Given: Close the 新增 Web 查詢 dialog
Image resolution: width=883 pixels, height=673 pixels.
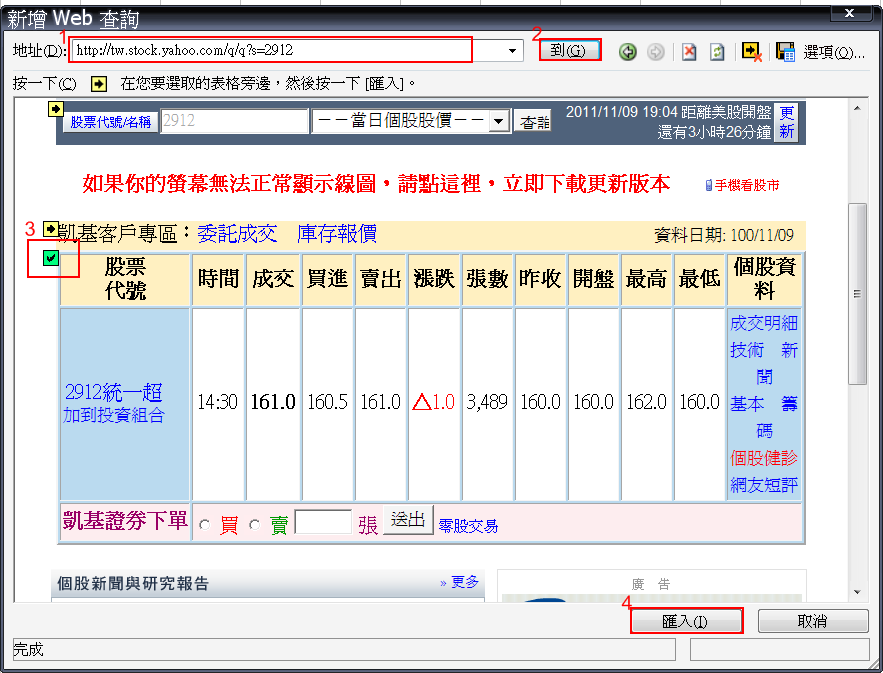Looking at the screenshot, I should [x=849, y=13].
